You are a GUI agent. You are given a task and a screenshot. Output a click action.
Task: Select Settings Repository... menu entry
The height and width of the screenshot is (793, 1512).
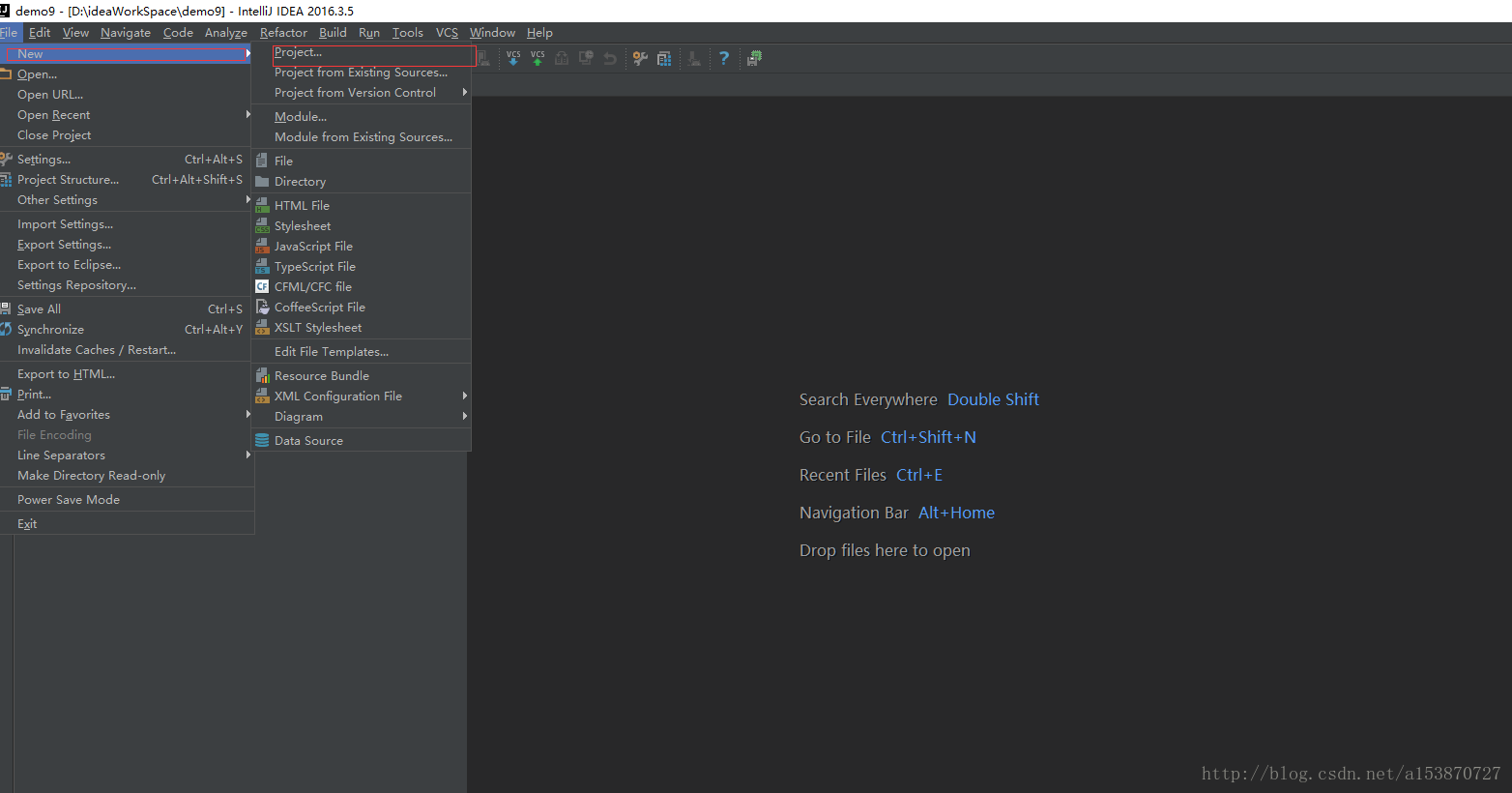pos(127,285)
